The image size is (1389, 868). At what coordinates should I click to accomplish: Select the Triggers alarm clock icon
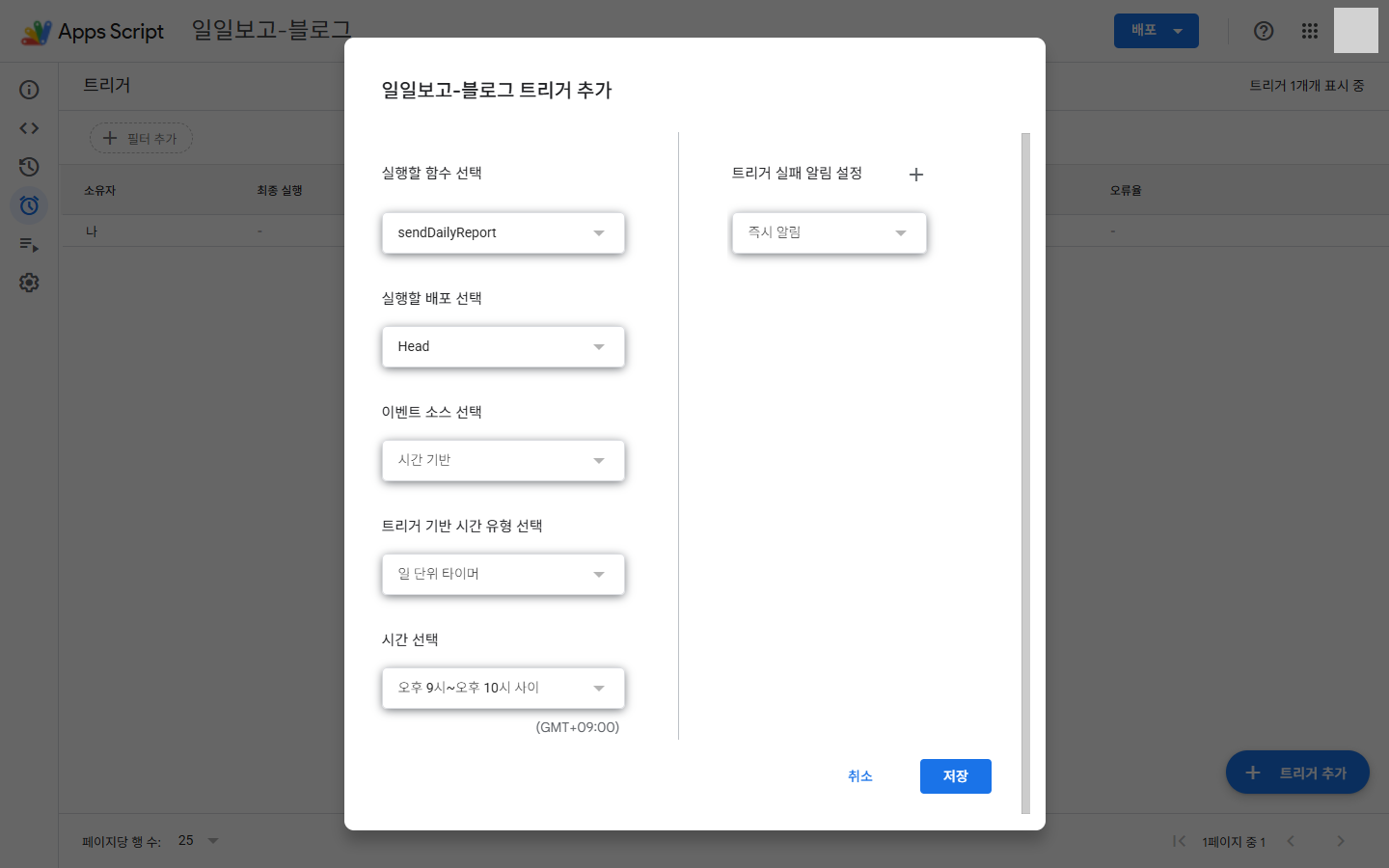click(x=29, y=205)
